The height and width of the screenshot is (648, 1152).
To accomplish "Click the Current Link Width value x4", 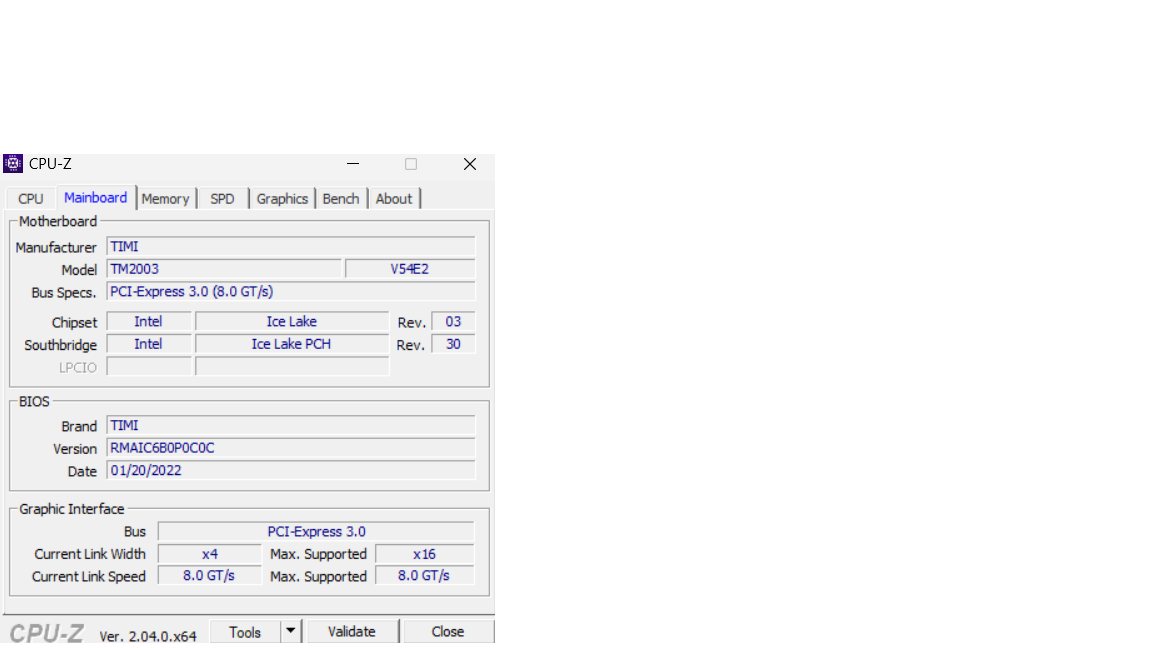I will [209, 554].
